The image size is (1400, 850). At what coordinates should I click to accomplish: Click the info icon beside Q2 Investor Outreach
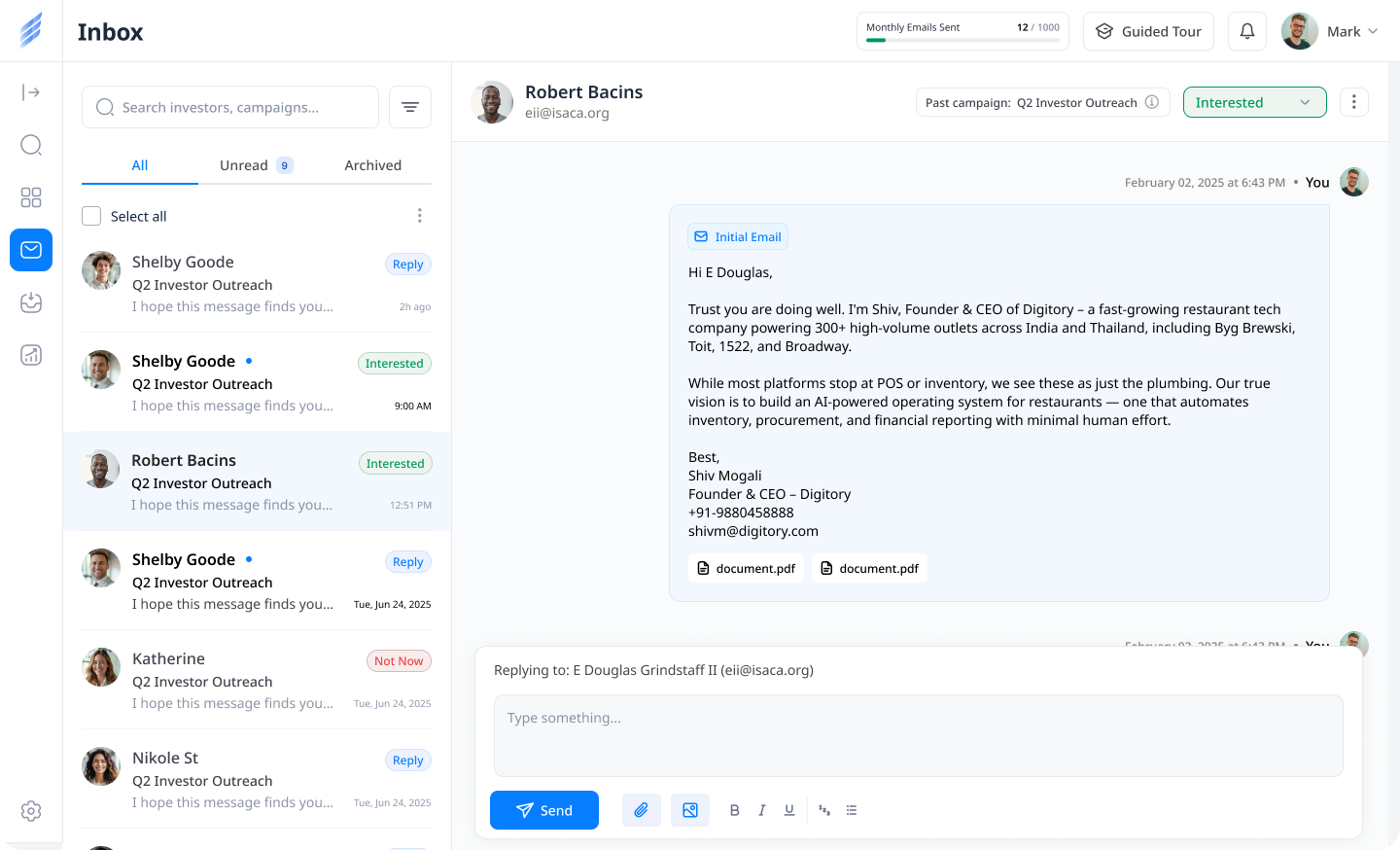(1152, 102)
